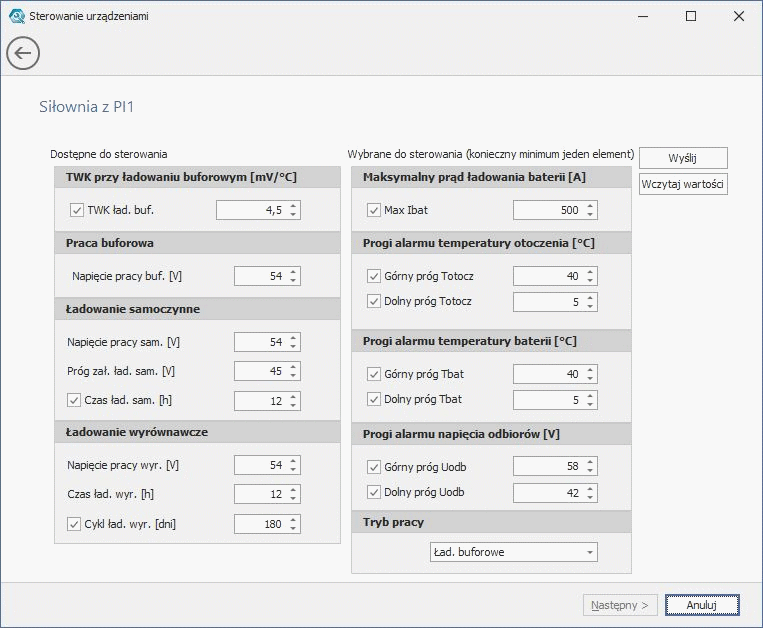The image size is (763, 628).
Task: Toggle Górny próg Totocz checkbox
Action: pyautogui.click(x=374, y=276)
